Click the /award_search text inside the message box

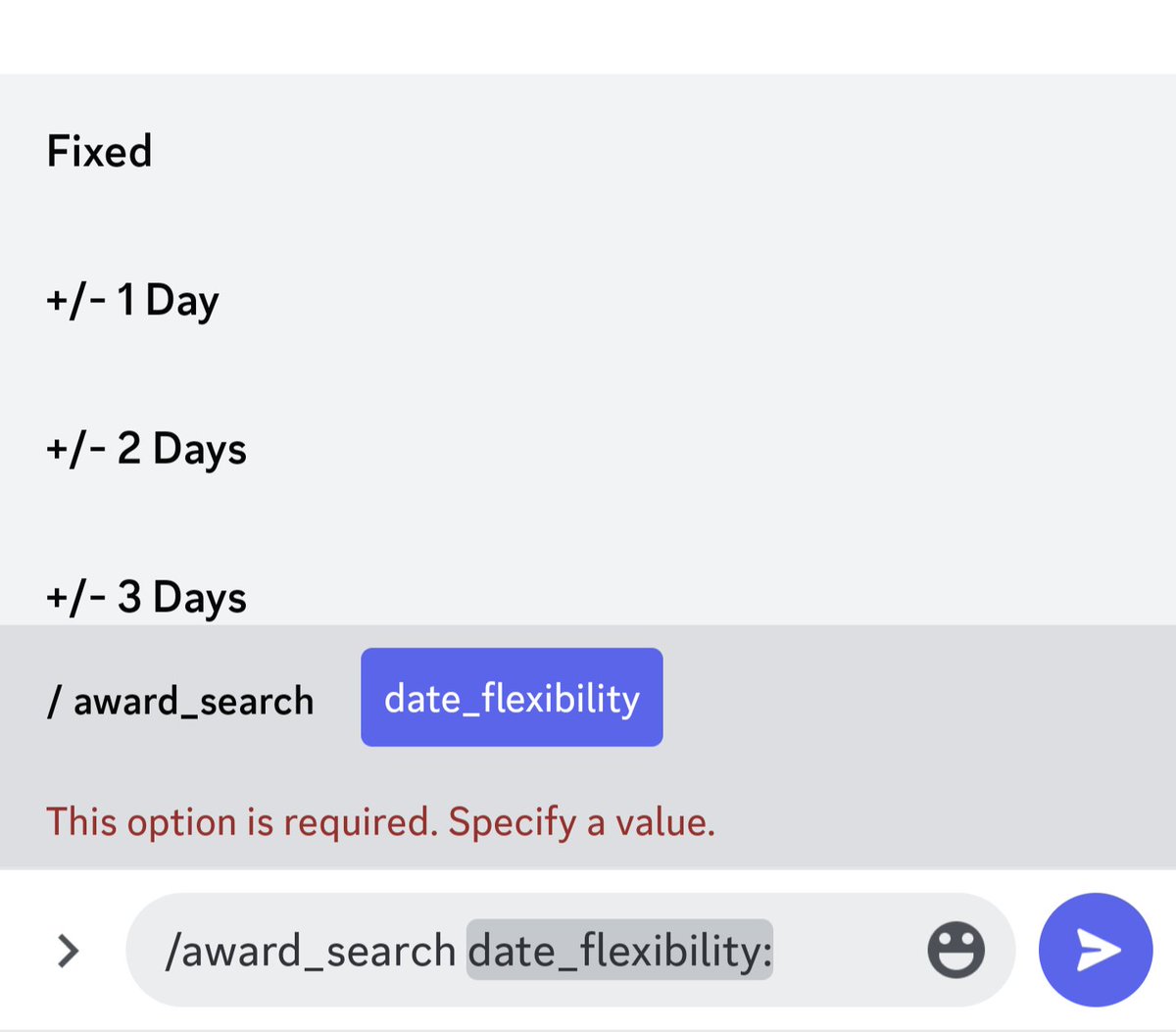[x=311, y=951]
